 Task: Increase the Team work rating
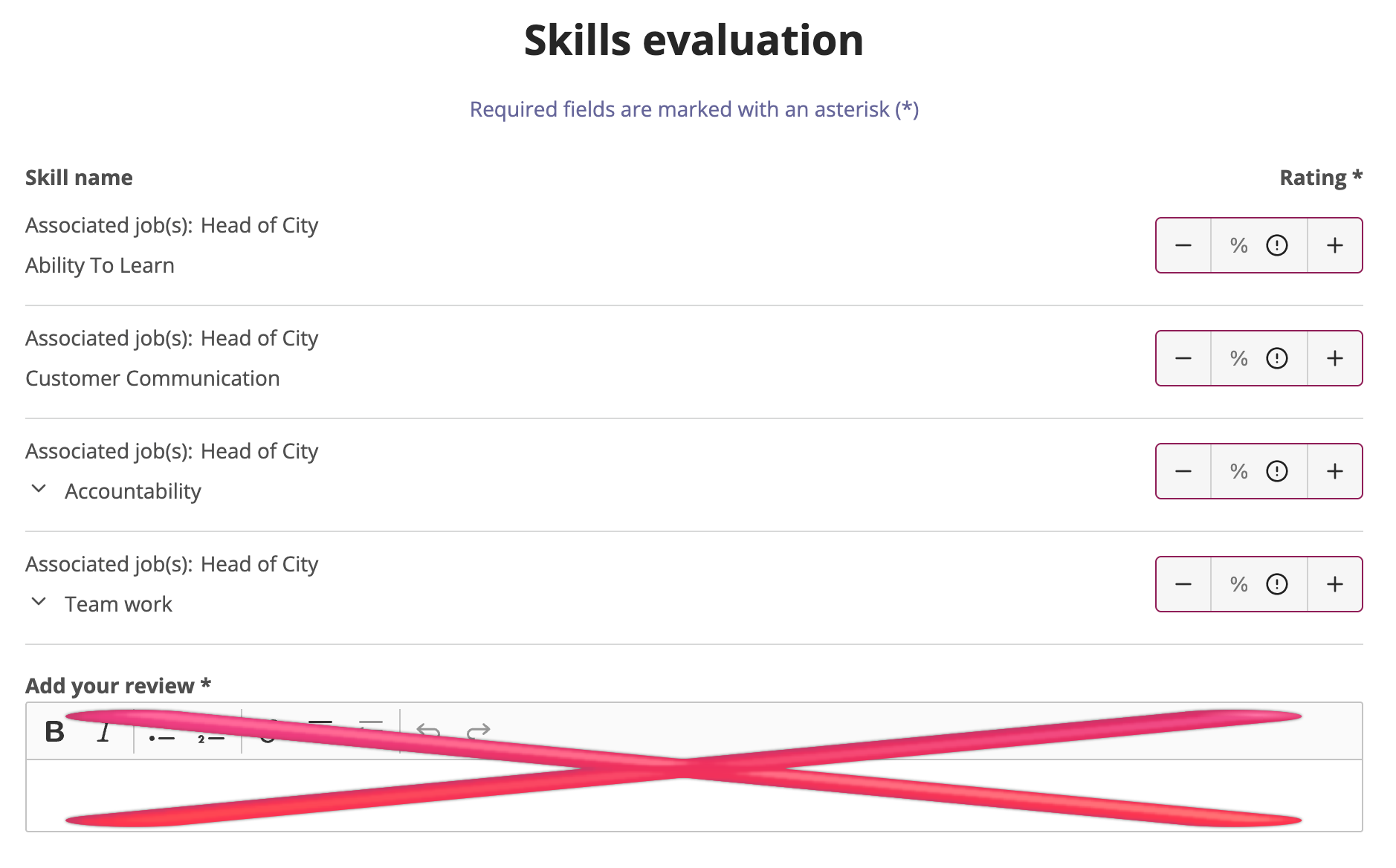[1334, 584]
